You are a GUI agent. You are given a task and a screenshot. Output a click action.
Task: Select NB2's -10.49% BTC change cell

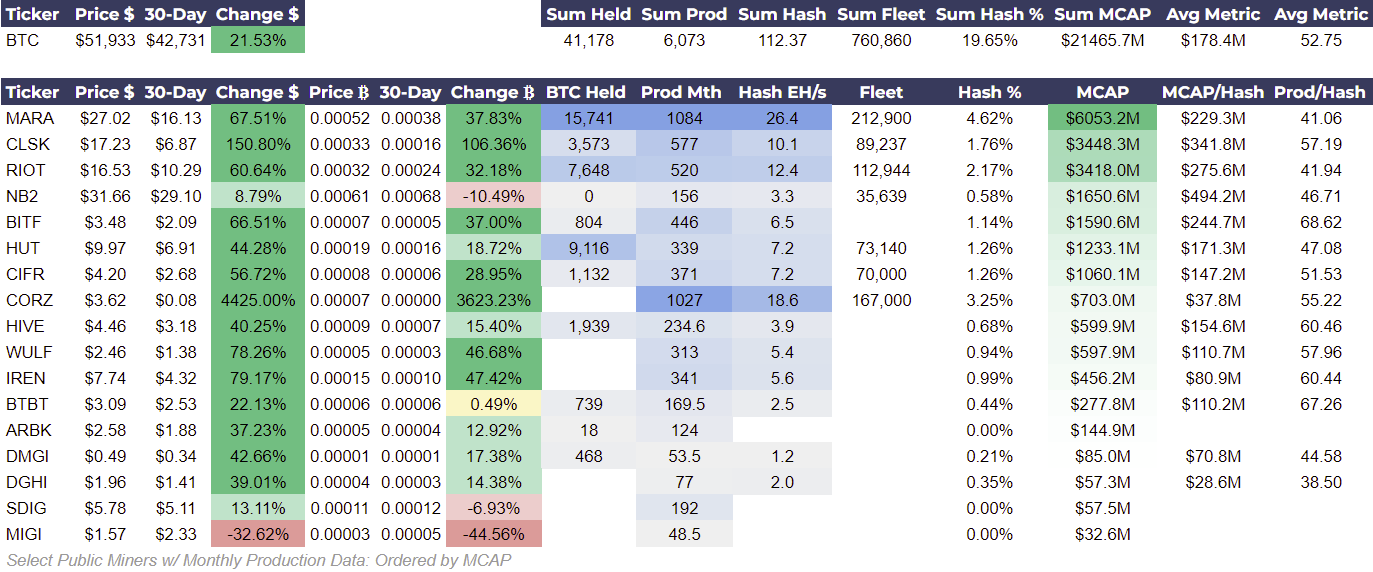pos(493,196)
